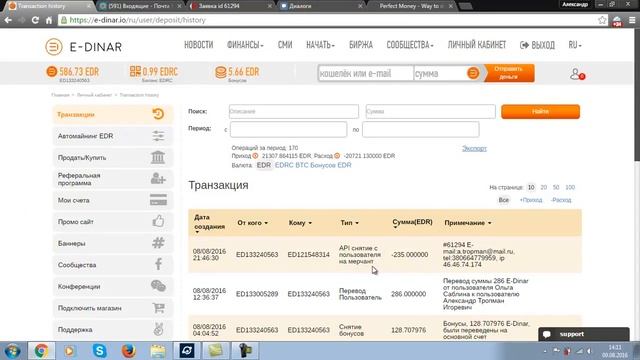The width and height of the screenshot is (640, 360).
Task: Sort by Дата создания column
Action: pyautogui.click(x=209, y=223)
